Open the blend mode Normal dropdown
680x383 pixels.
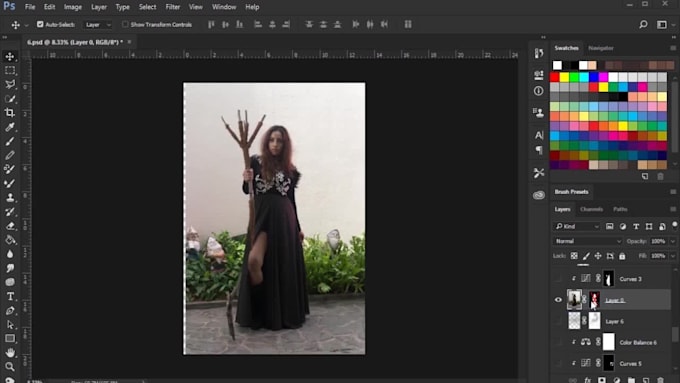pos(587,241)
